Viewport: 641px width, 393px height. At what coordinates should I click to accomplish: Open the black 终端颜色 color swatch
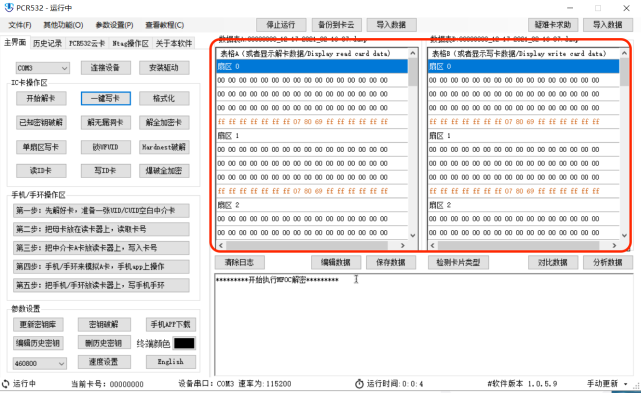pyautogui.click(x=184, y=343)
